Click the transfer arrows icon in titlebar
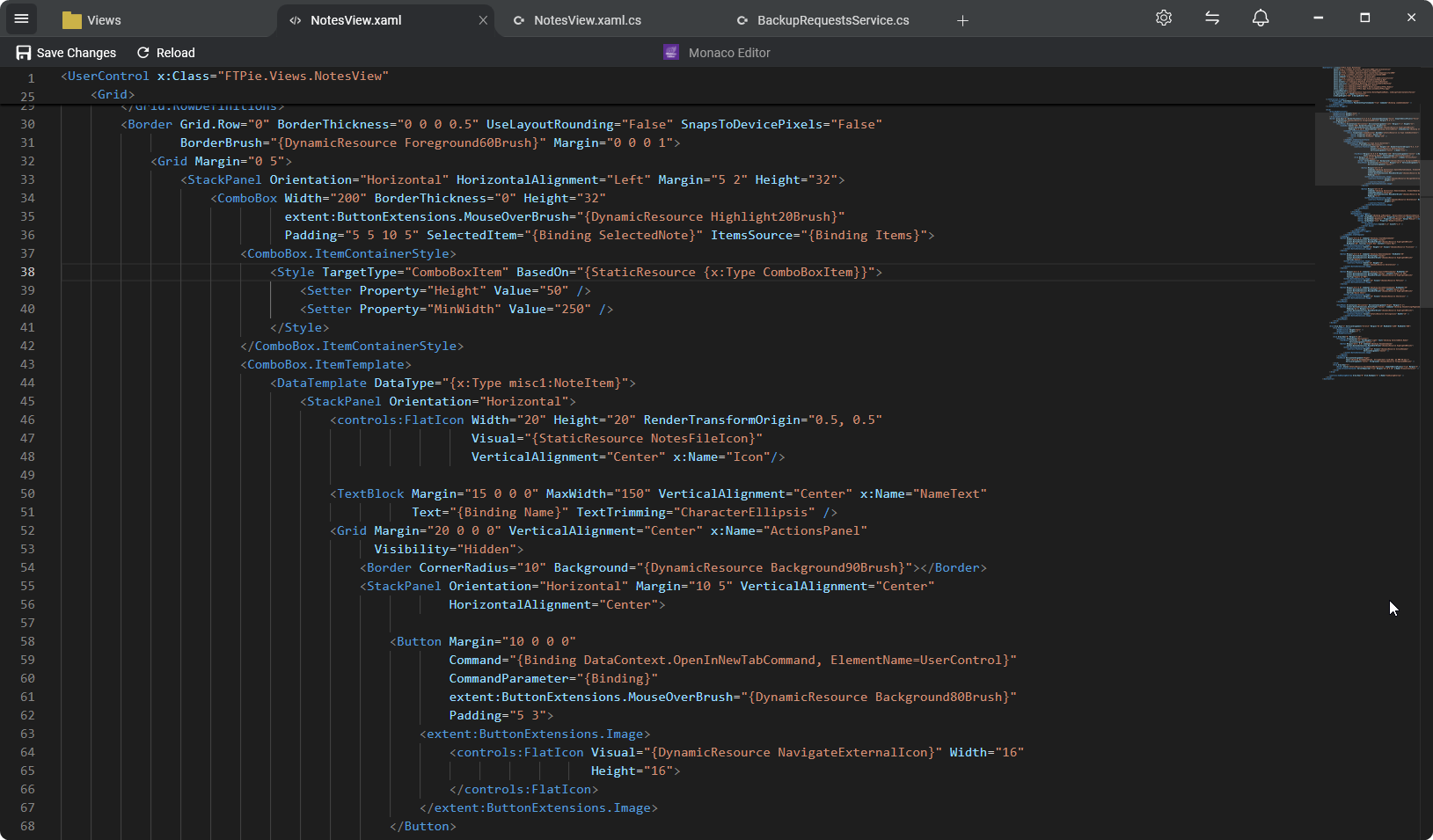The width and height of the screenshot is (1433, 840). point(1211,18)
